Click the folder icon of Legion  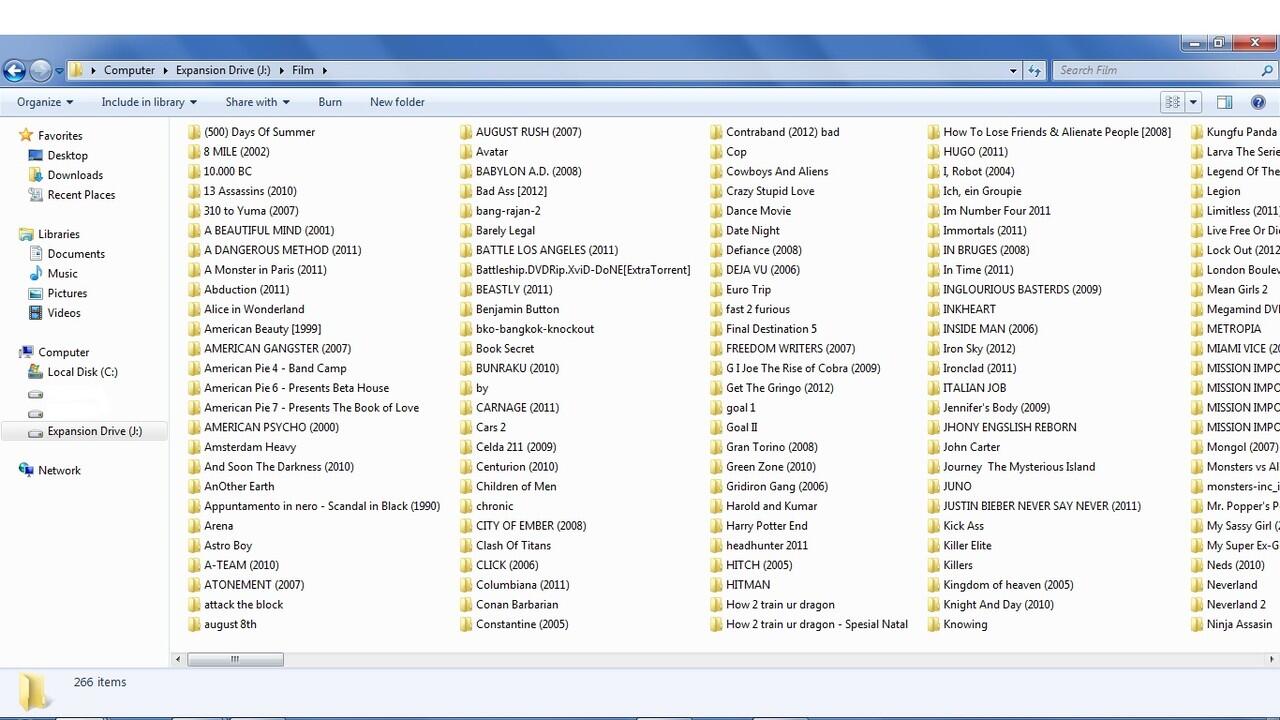click(x=1198, y=191)
